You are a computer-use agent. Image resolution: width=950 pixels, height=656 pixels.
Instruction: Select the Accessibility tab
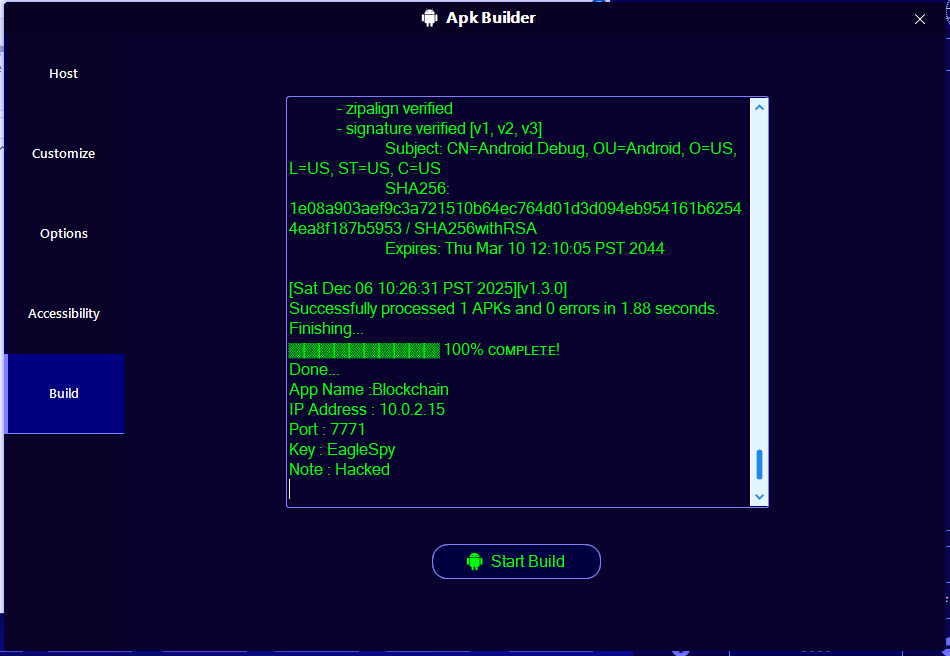pos(64,314)
